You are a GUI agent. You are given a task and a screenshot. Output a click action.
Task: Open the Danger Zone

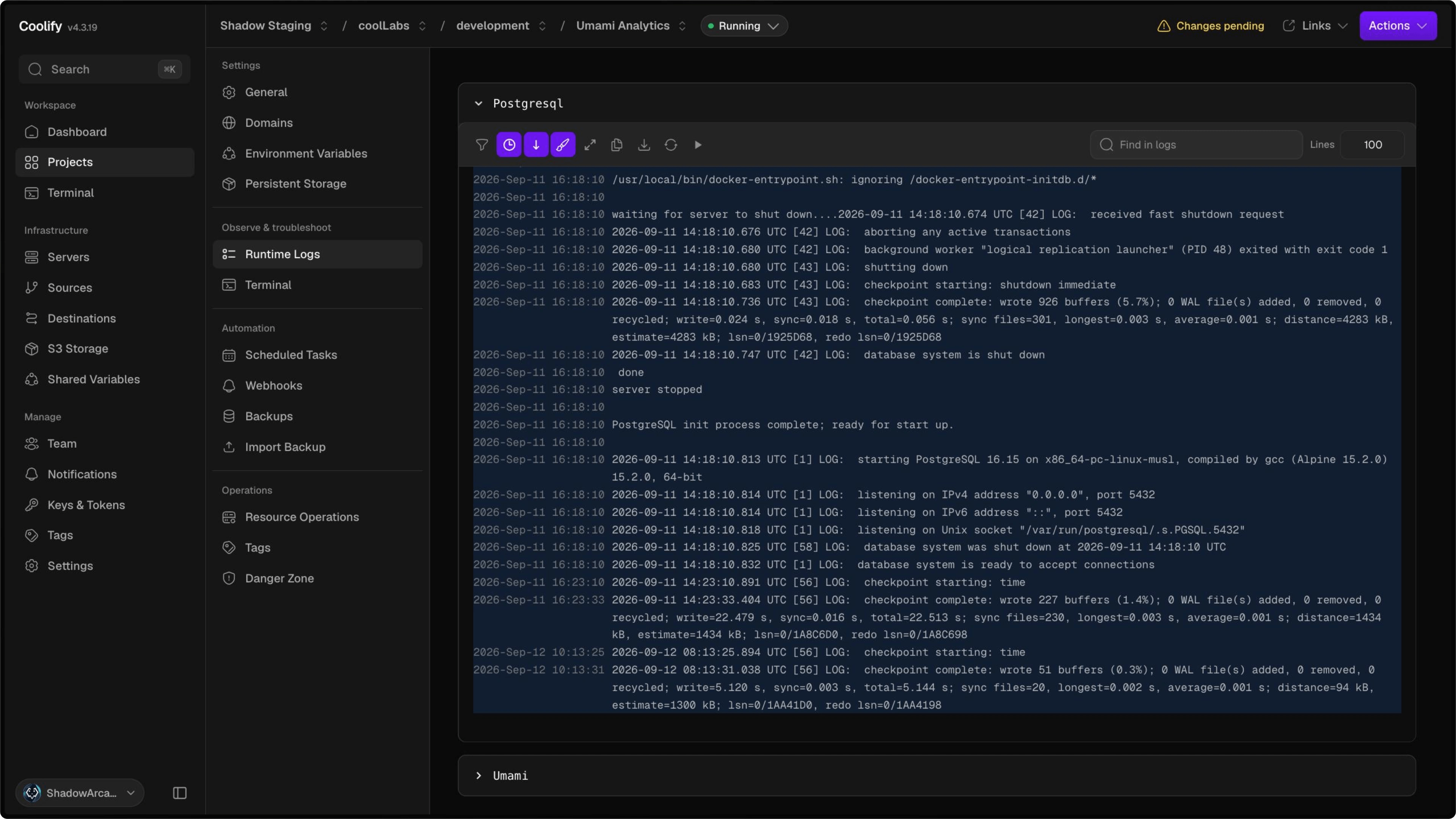click(318, 578)
